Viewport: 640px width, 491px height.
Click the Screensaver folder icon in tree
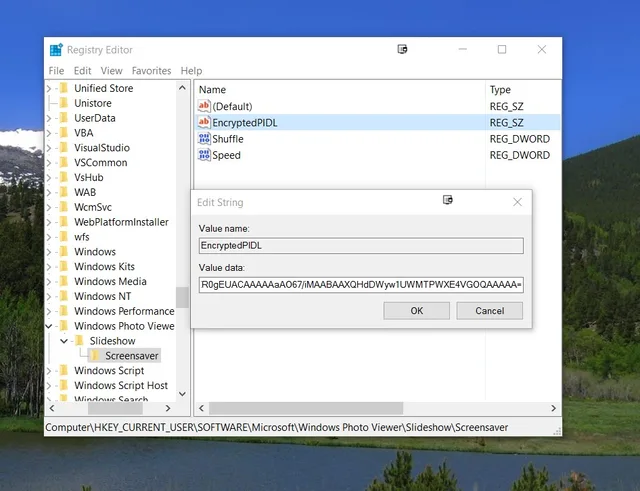point(95,355)
